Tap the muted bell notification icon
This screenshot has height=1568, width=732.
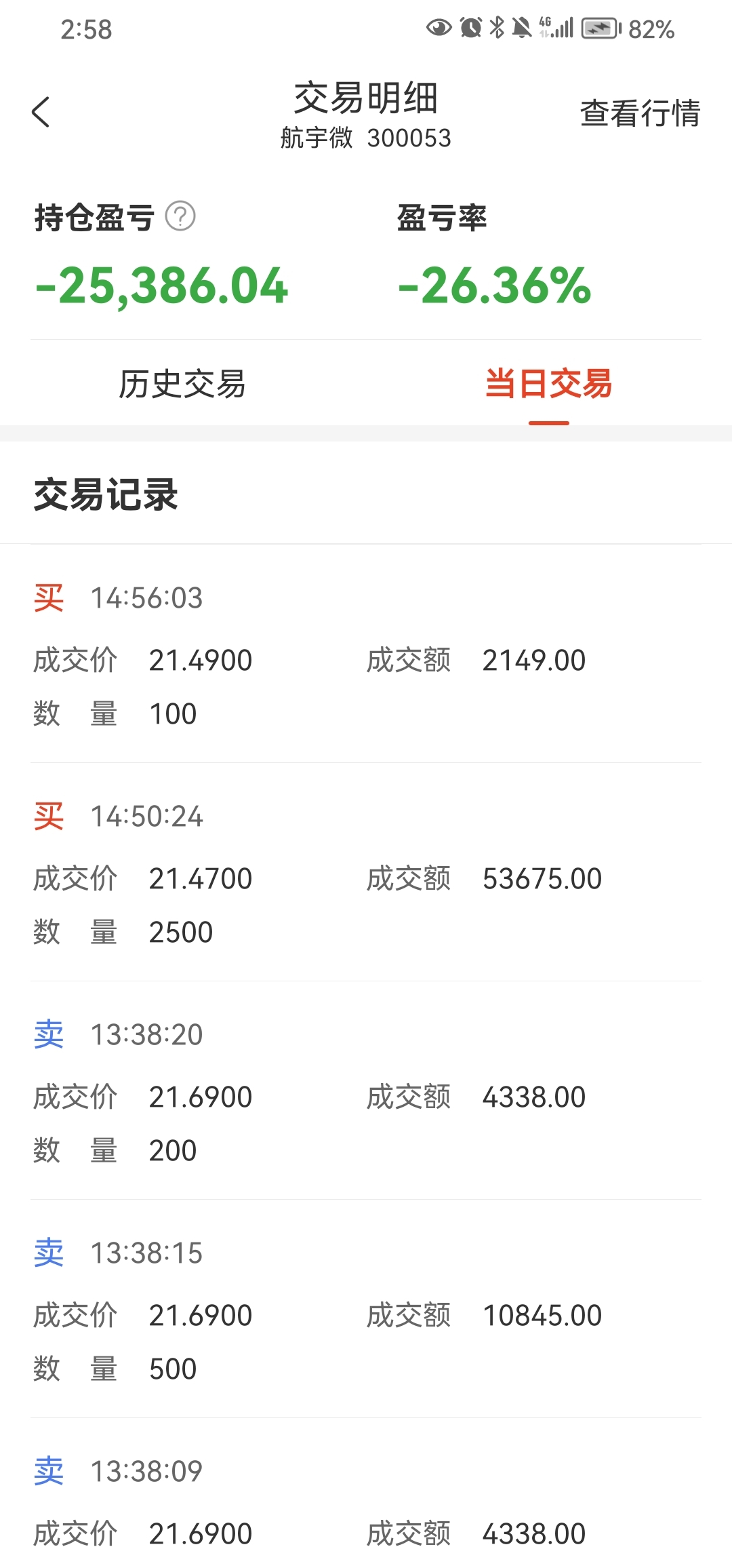click(521, 28)
